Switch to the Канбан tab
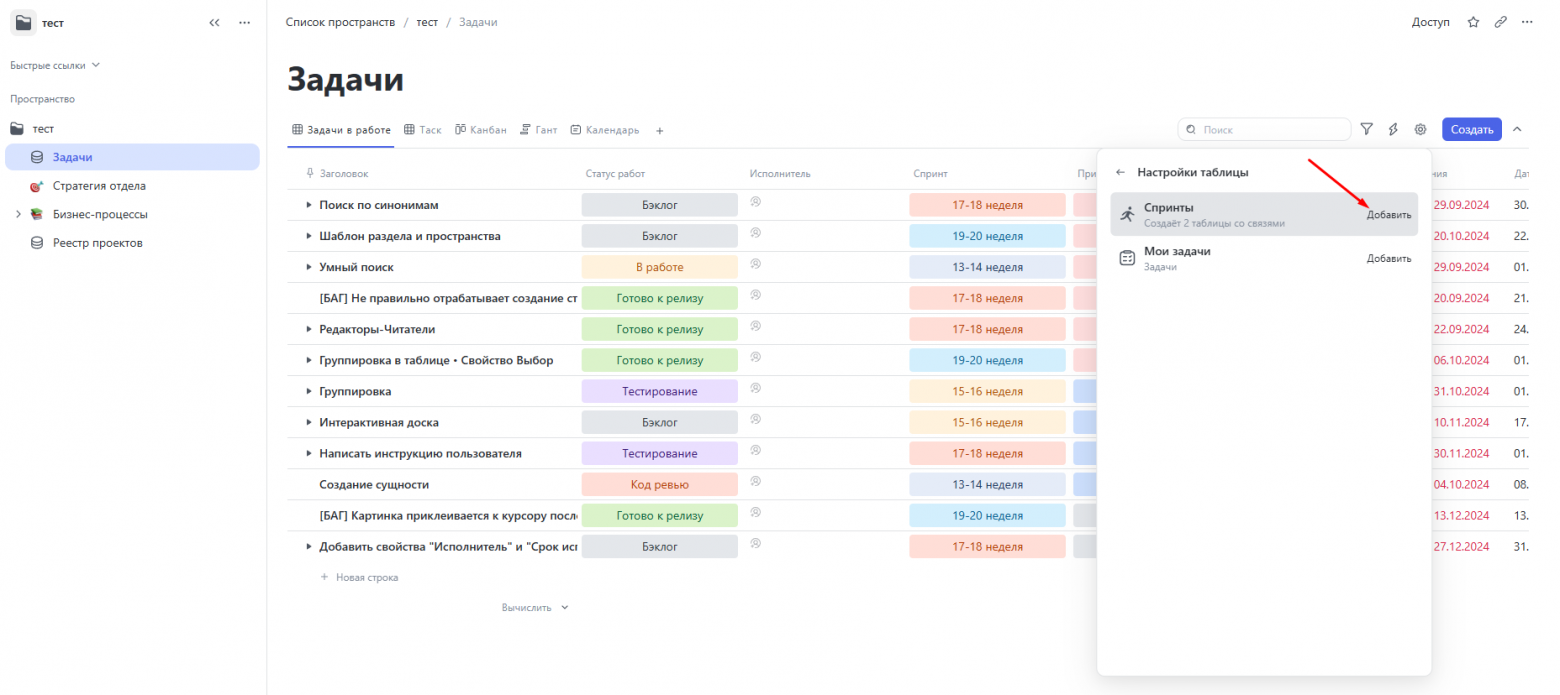Viewport: 1560px width, 695px height. point(481,130)
